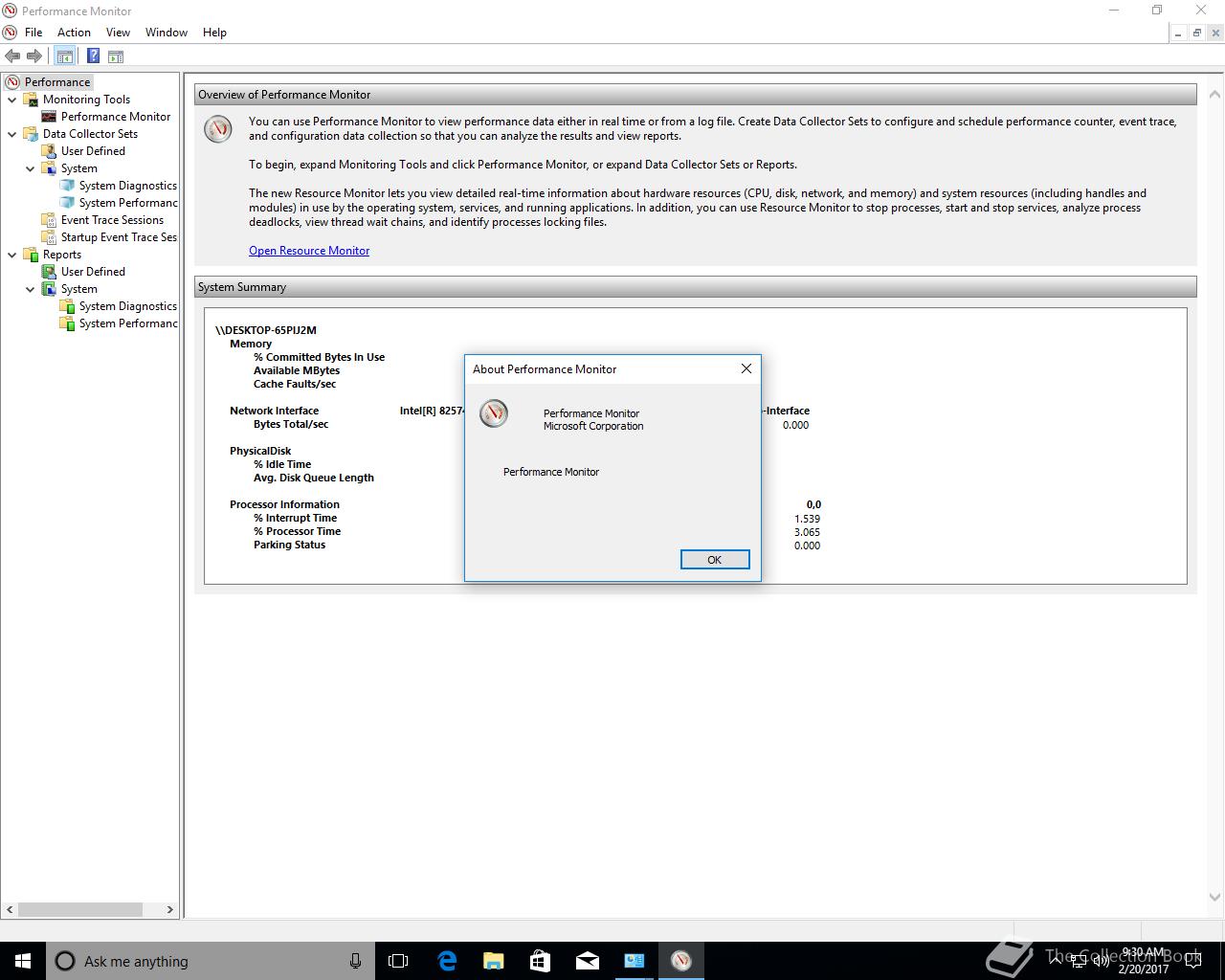1225x980 pixels.
Task: Click the \\DESKTOP-65PIJ2M computer name
Action: click(266, 330)
